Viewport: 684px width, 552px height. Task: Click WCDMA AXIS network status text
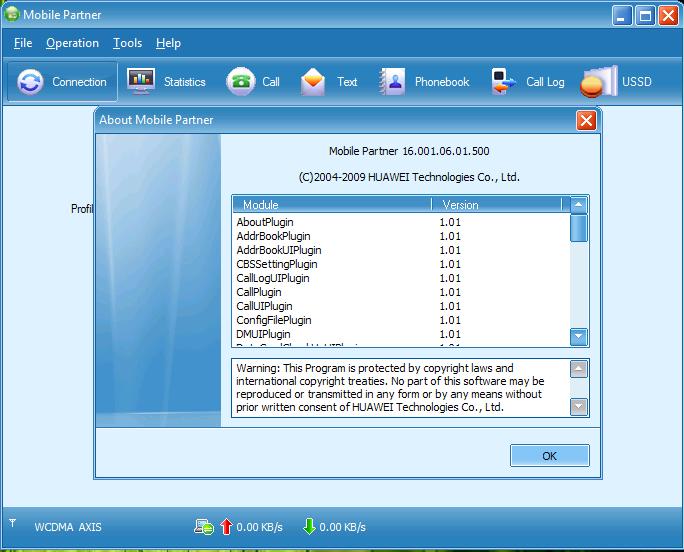click(68, 527)
